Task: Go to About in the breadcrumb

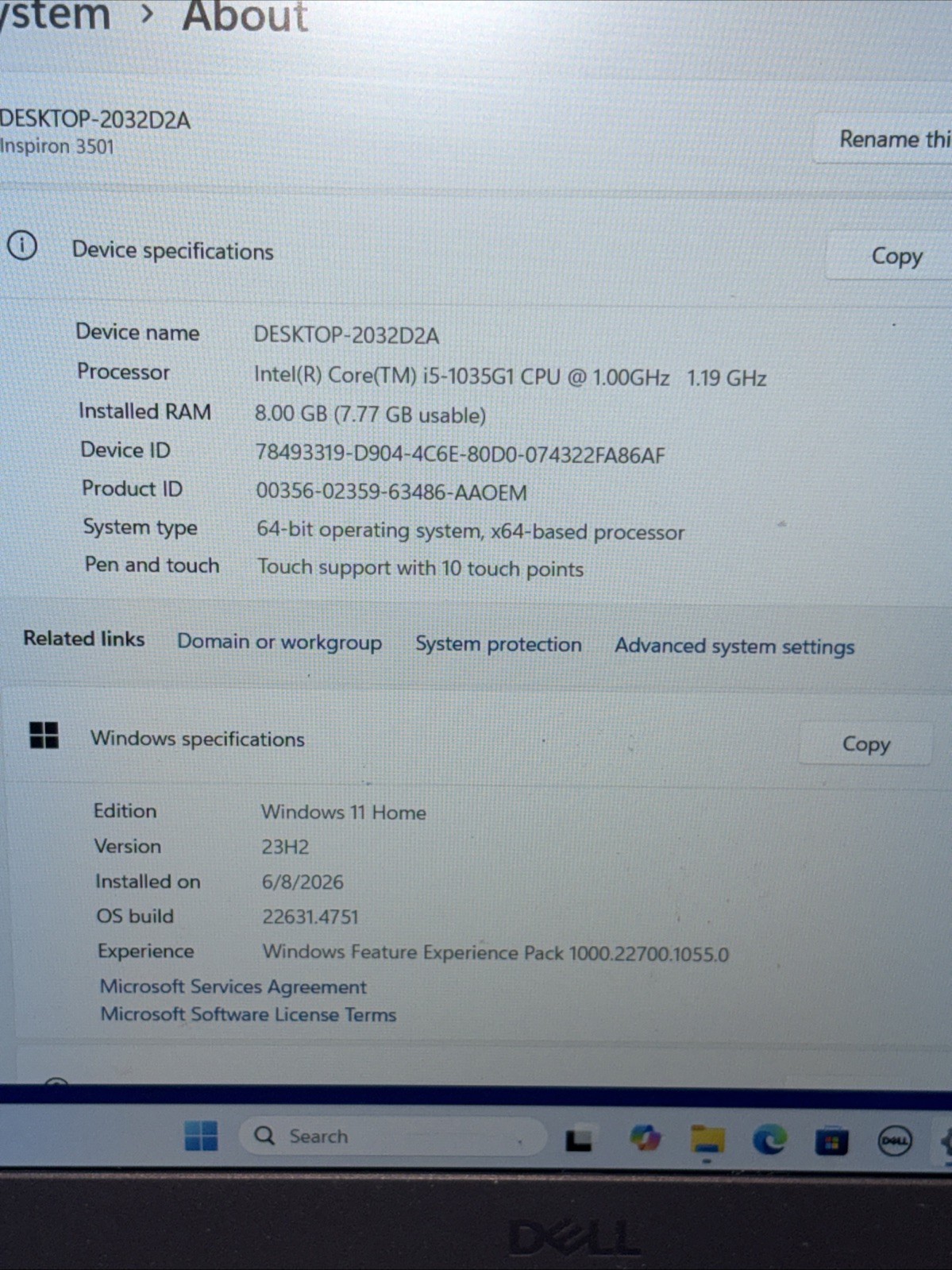Action: pos(245,16)
